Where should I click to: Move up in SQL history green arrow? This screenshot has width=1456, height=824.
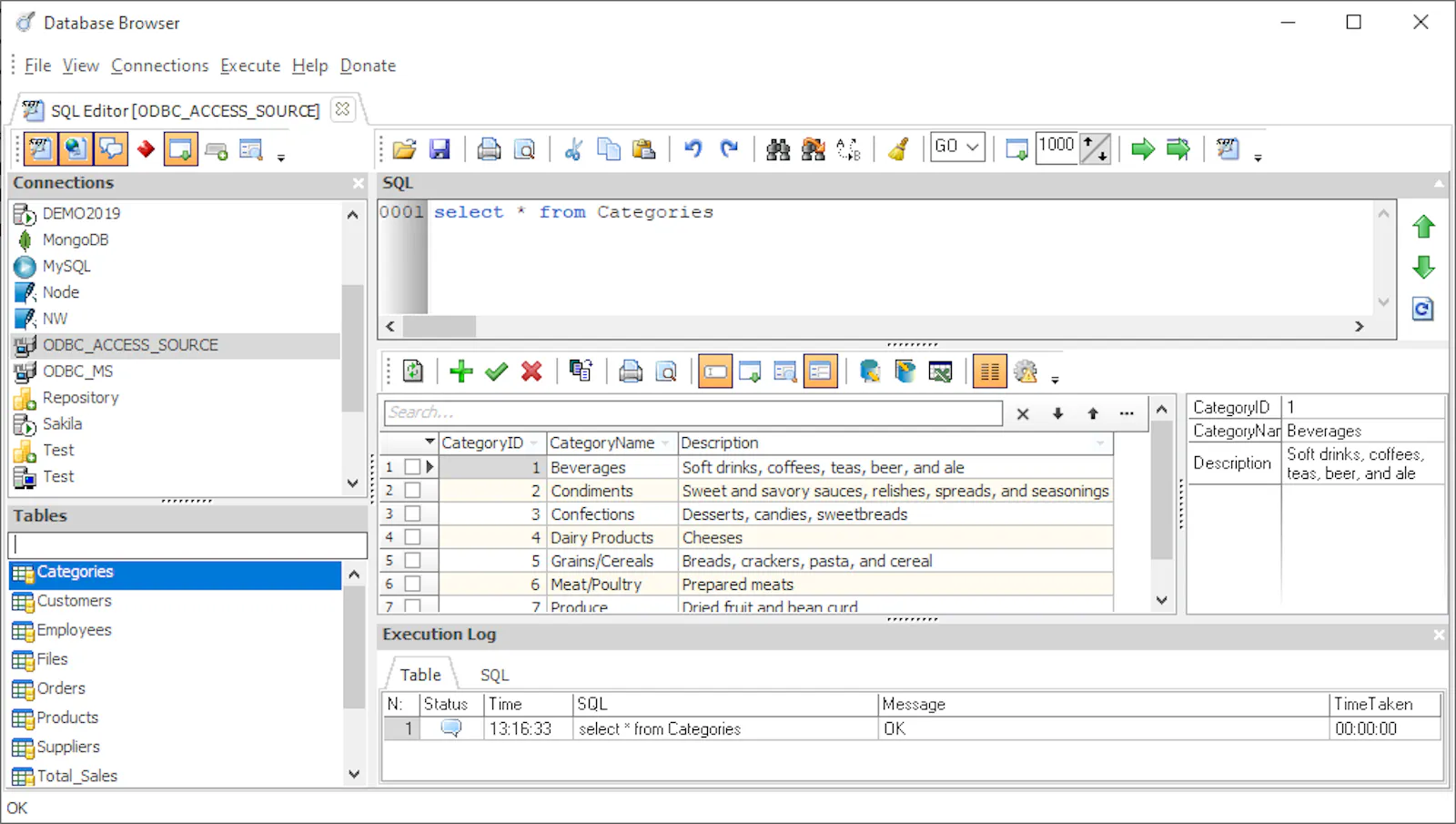tap(1423, 227)
